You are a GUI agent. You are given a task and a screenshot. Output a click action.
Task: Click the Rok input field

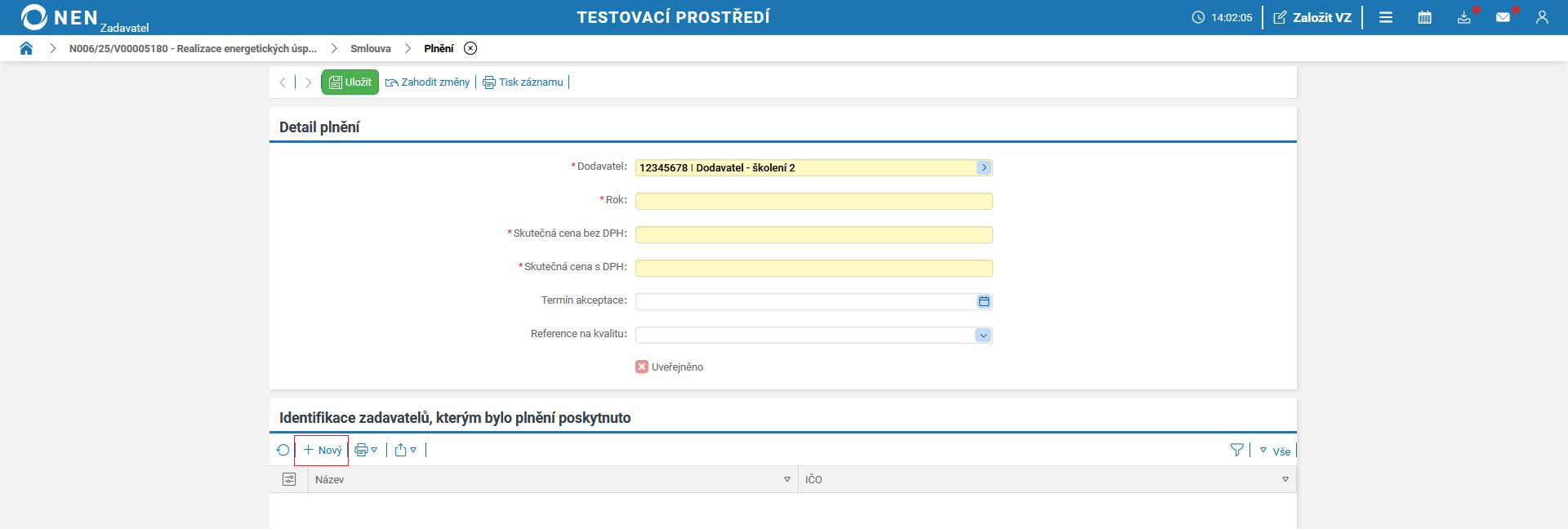(813, 201)
